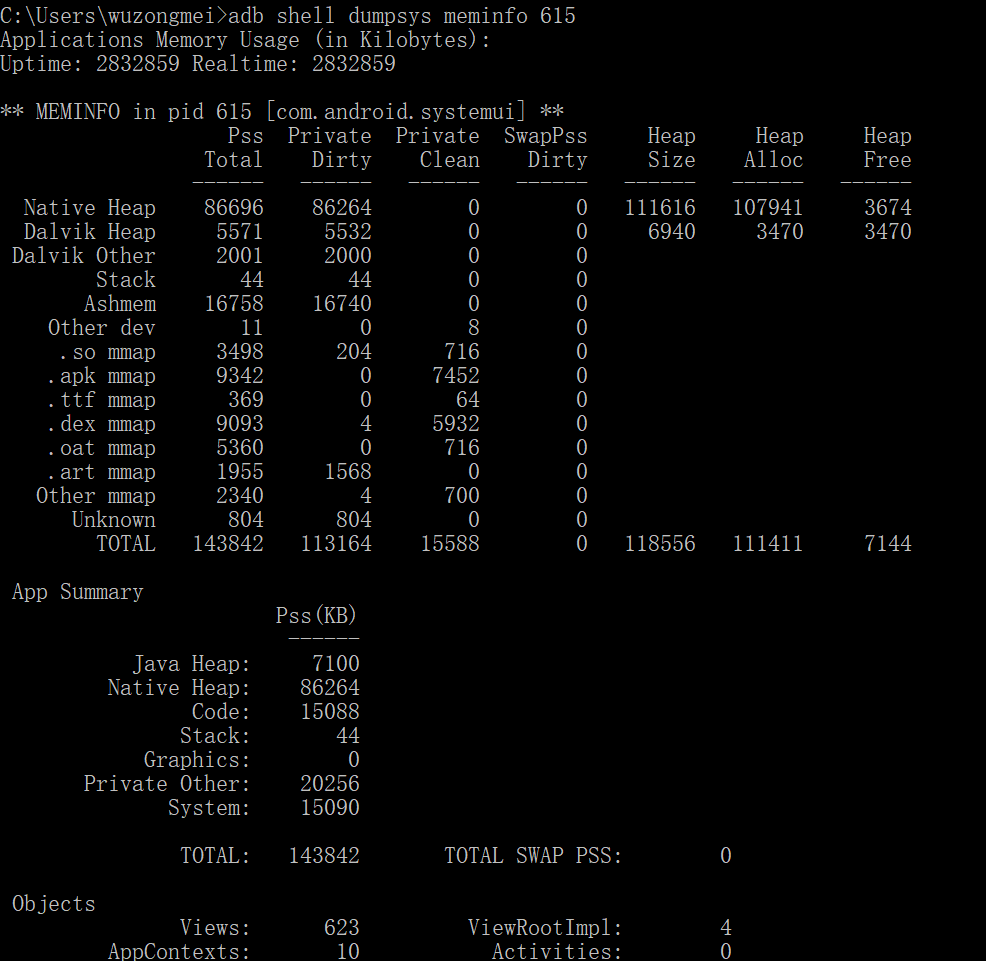
Task: Click the 'Other dev' row label
Action: (102, 328)
